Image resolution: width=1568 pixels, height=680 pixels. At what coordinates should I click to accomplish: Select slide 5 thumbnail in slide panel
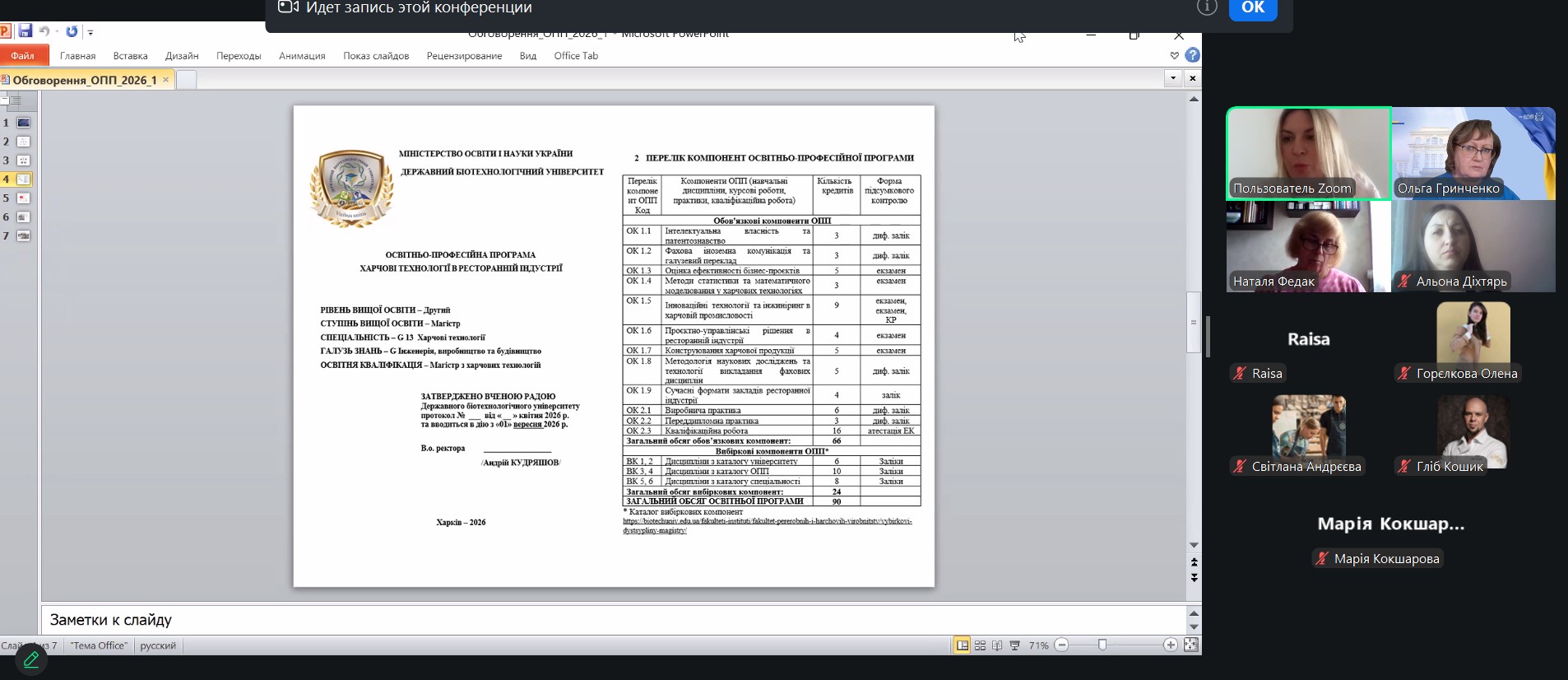click(x=24, y=198)
